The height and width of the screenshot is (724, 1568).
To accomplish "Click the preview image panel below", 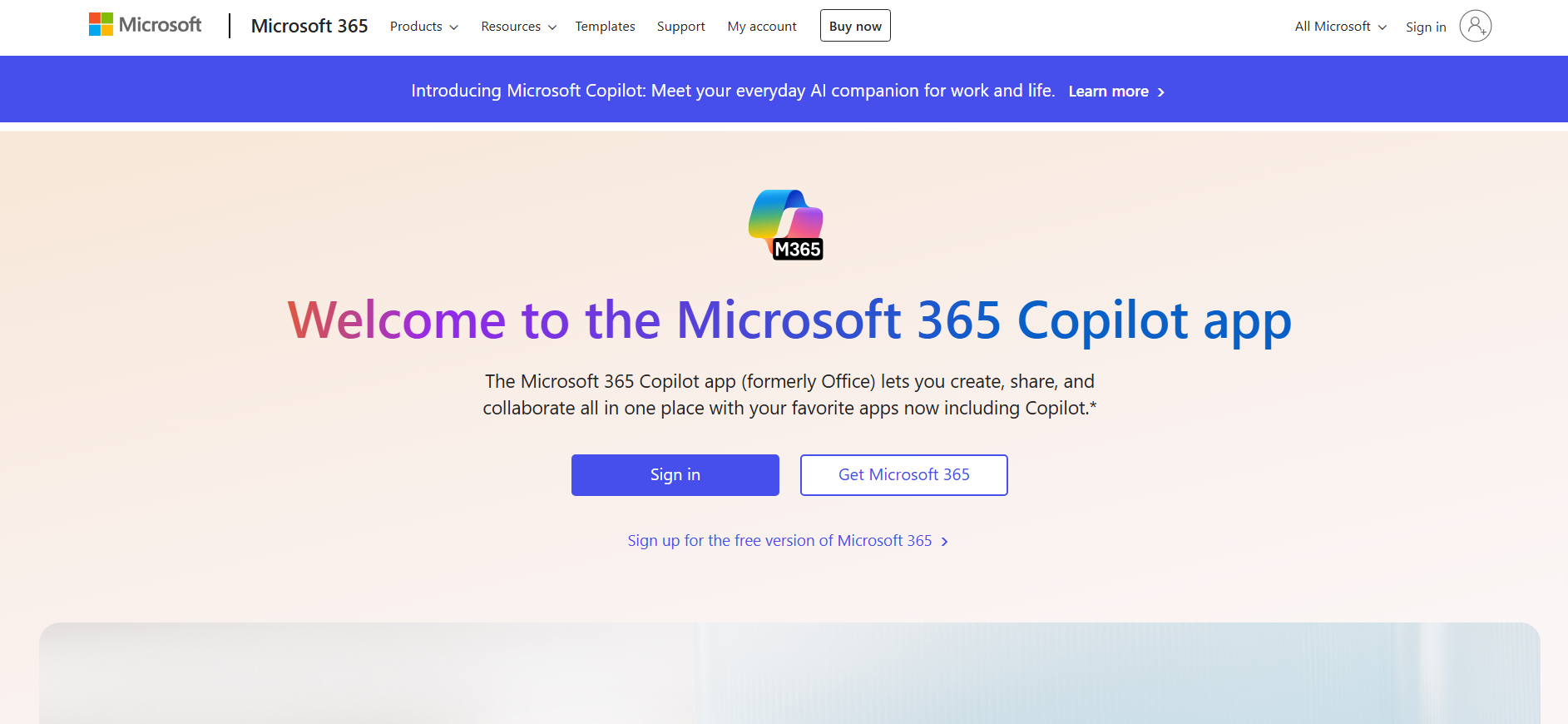I will coord(789,672).
